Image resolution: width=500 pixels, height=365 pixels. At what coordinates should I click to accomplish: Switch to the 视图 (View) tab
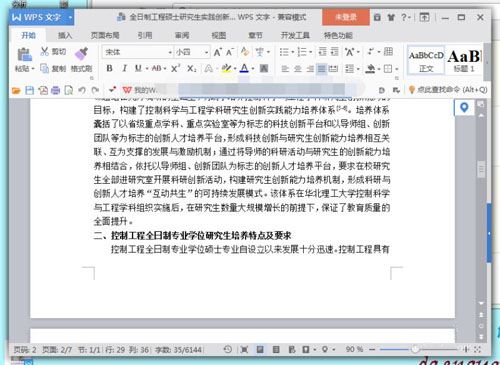click(x=219, y=35)
